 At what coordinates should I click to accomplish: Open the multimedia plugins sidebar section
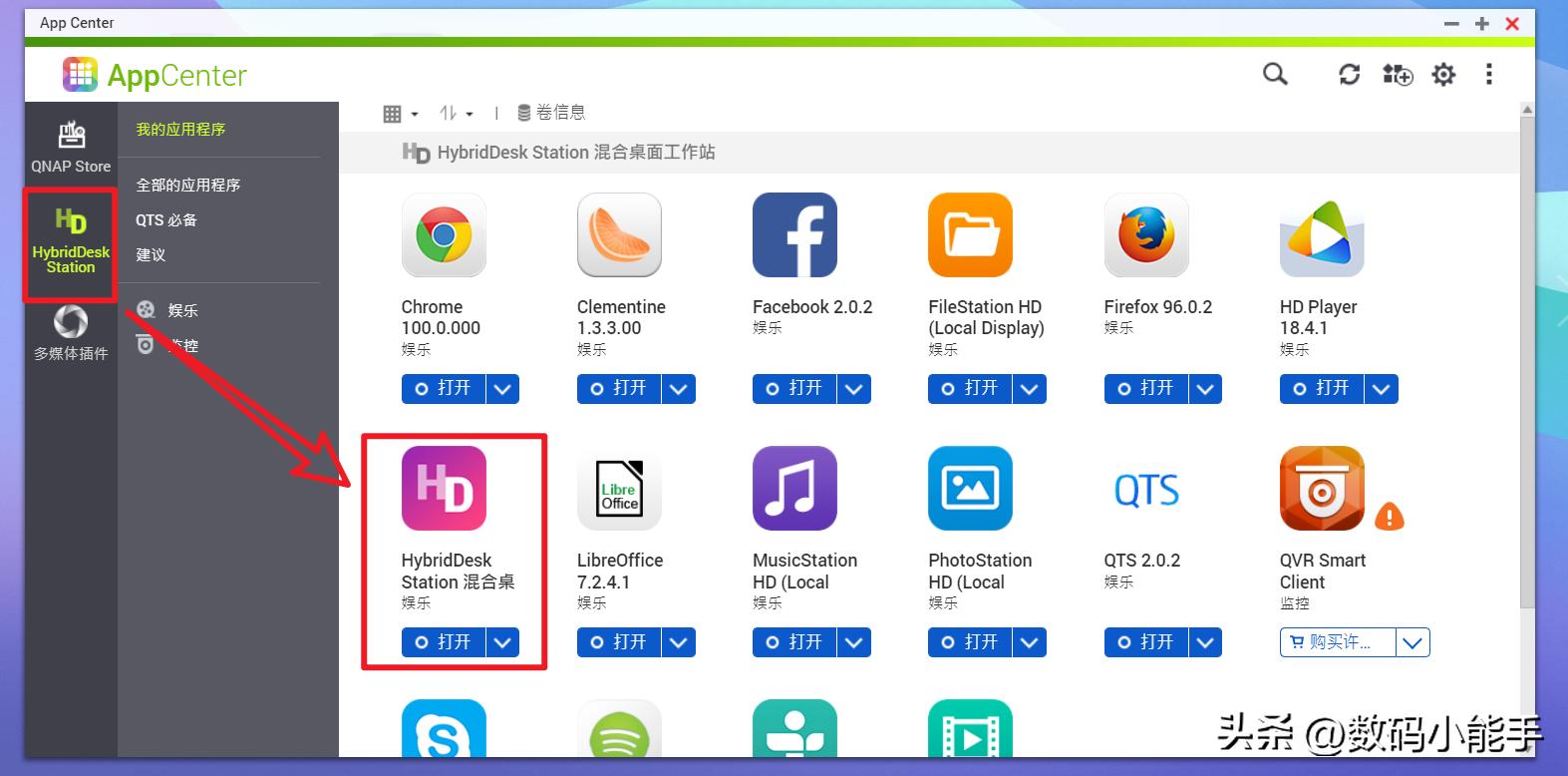pos(71,333)
